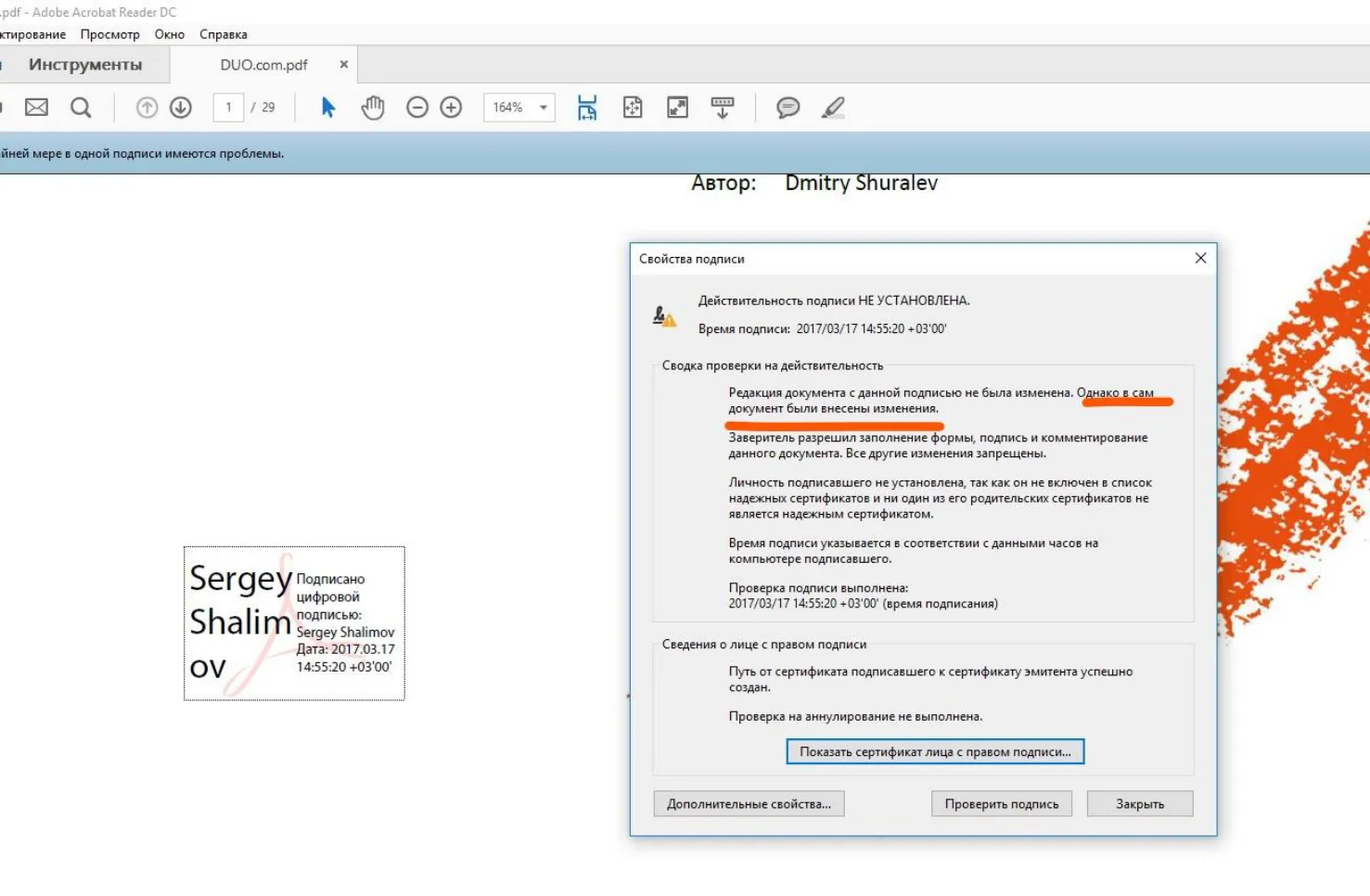Activate the hand pan tool
This screenshot has height=896, width=1370.
(x=373, y=108)
